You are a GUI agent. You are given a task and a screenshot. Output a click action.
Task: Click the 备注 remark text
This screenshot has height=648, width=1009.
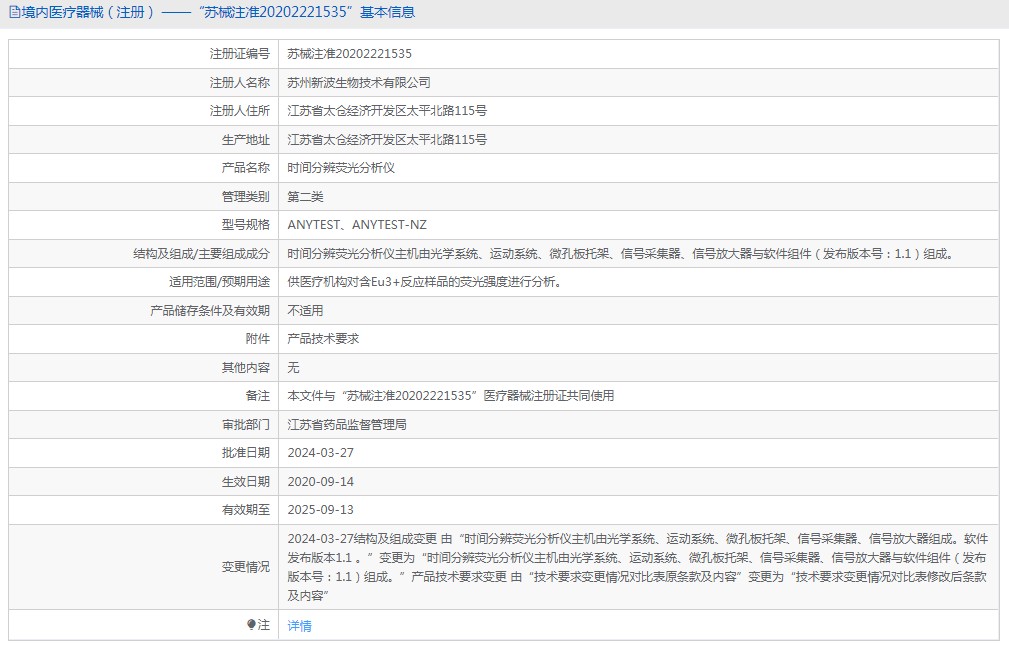click(x=450, y=396)
